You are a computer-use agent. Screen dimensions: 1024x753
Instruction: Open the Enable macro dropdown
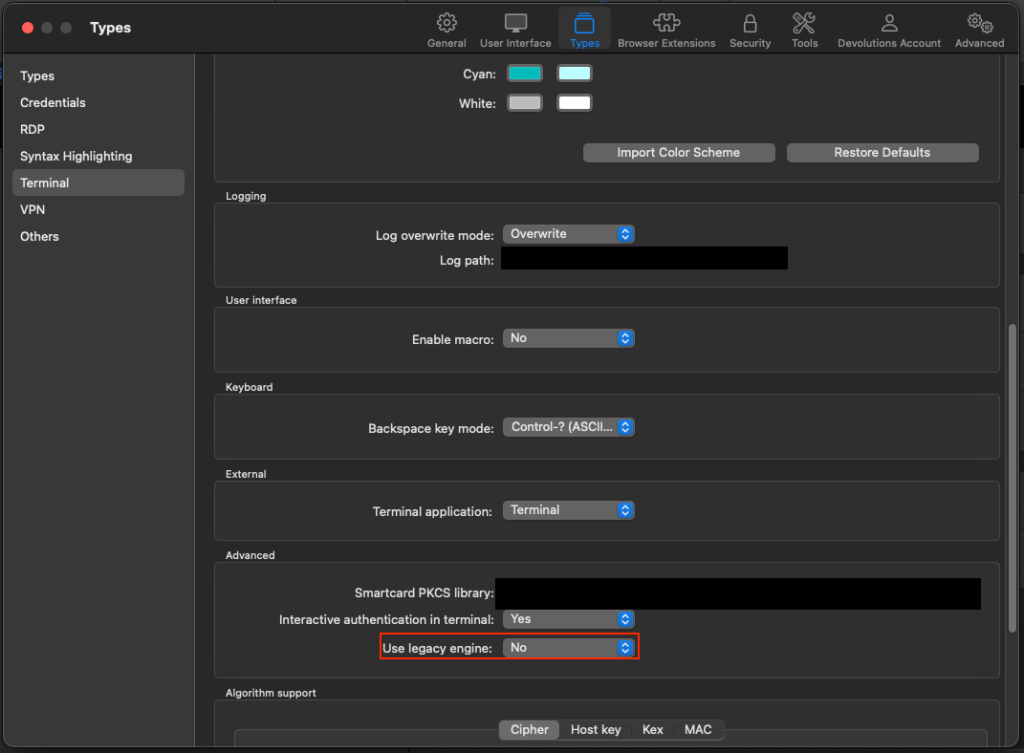point(568,339)
